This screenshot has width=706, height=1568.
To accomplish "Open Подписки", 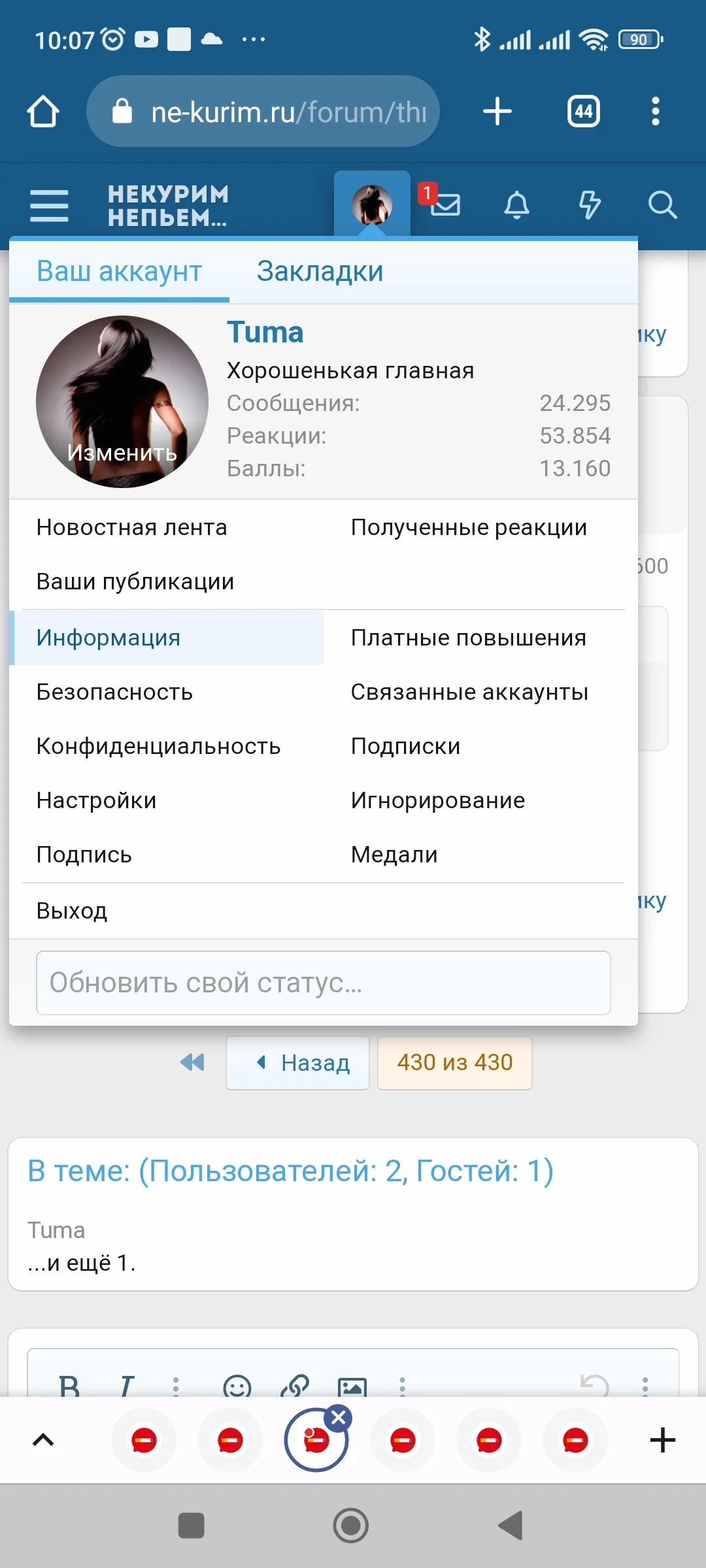I will pyautogui.click(x=405, y=746).
